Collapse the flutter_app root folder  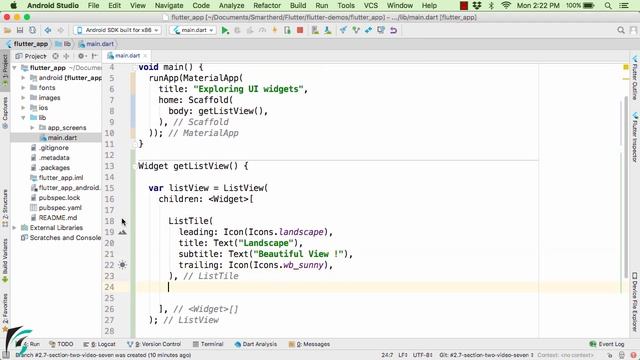coord(15,68)
